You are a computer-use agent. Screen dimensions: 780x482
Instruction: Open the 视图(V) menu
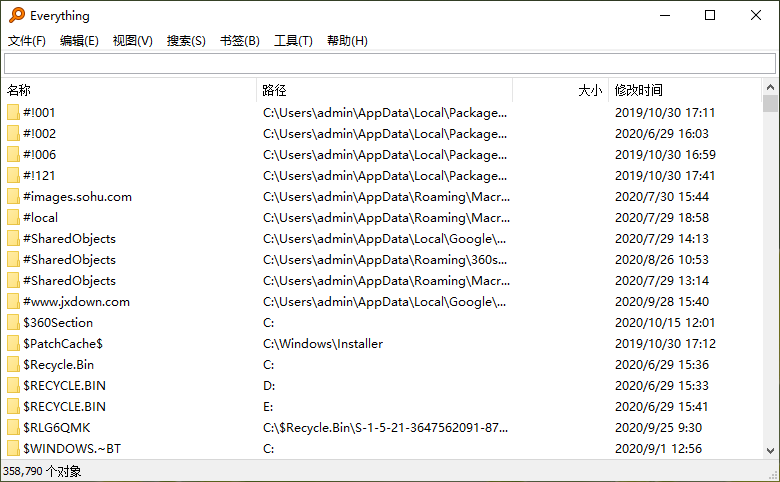pyautogui.click(x=133, y=41)
